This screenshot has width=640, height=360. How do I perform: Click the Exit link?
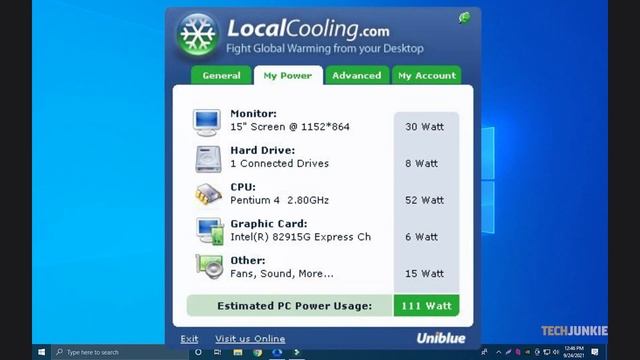pos(189,339)
